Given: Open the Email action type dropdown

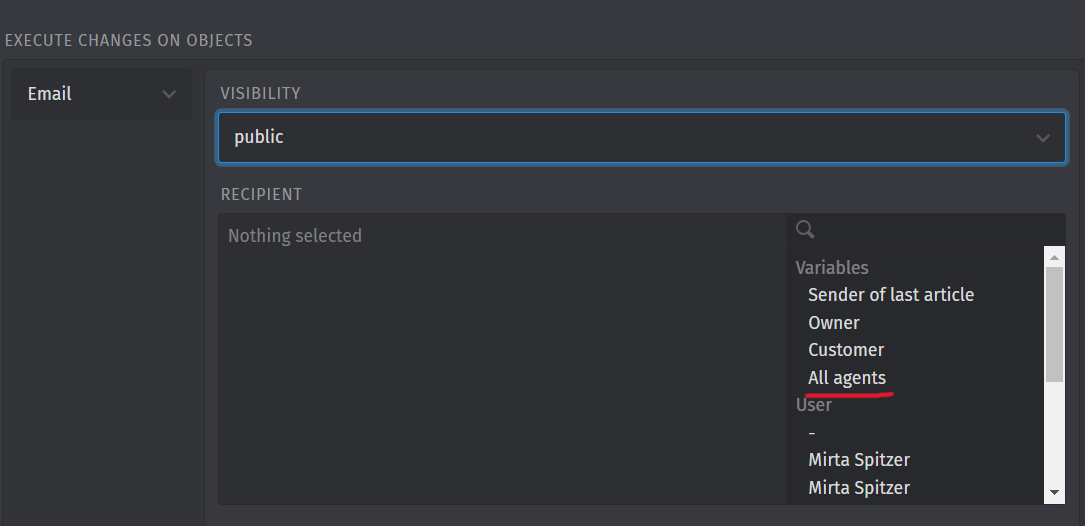Looking at the screenshot, I should tap(101, 94).
